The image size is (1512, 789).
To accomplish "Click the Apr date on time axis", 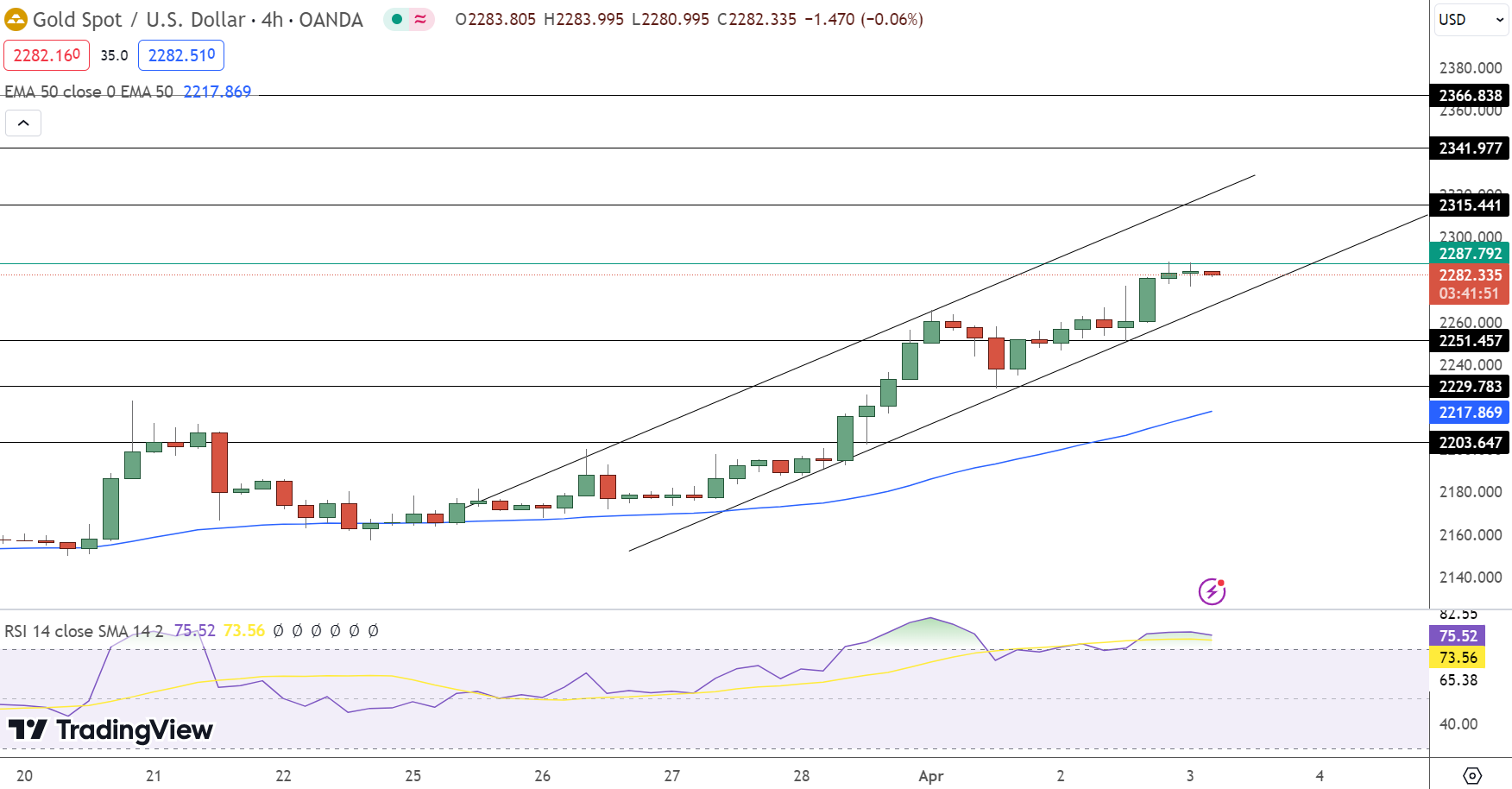I will [x=931, y=776].
